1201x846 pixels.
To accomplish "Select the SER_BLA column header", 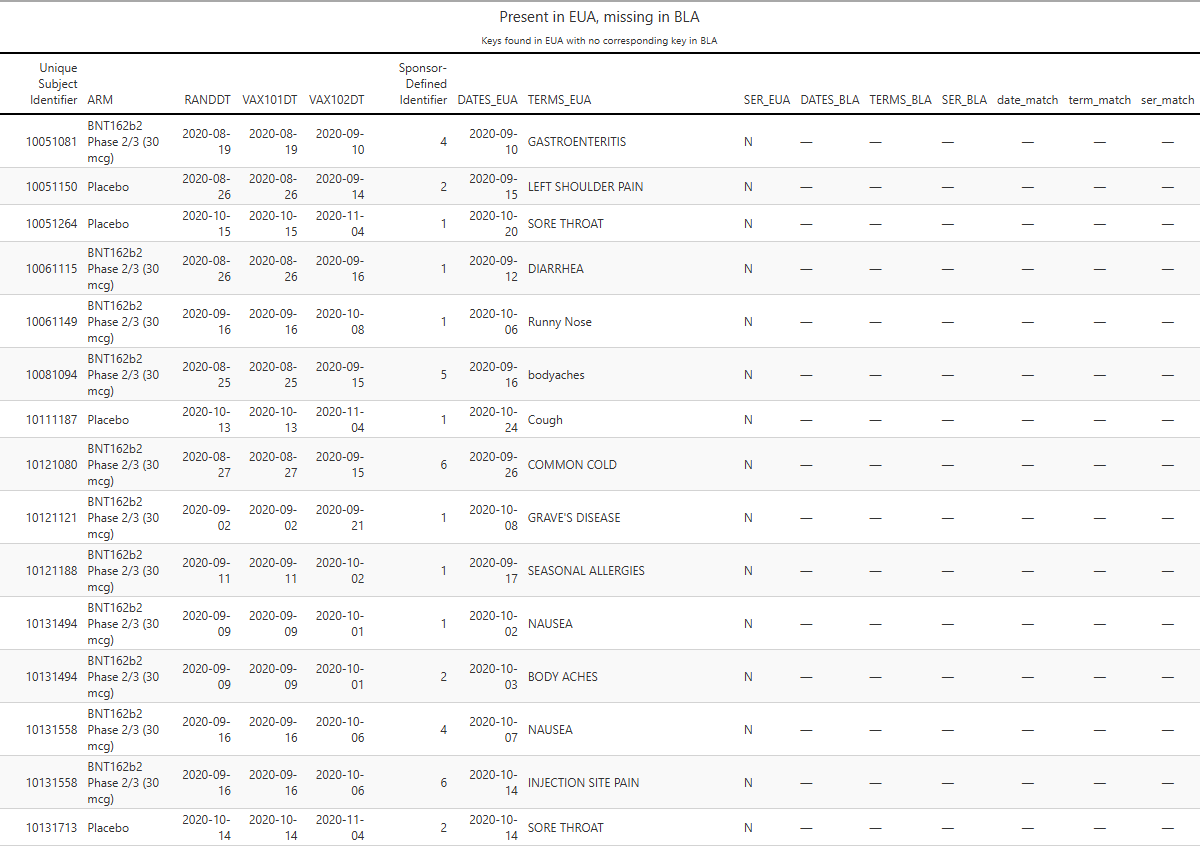I will (964, 100).
